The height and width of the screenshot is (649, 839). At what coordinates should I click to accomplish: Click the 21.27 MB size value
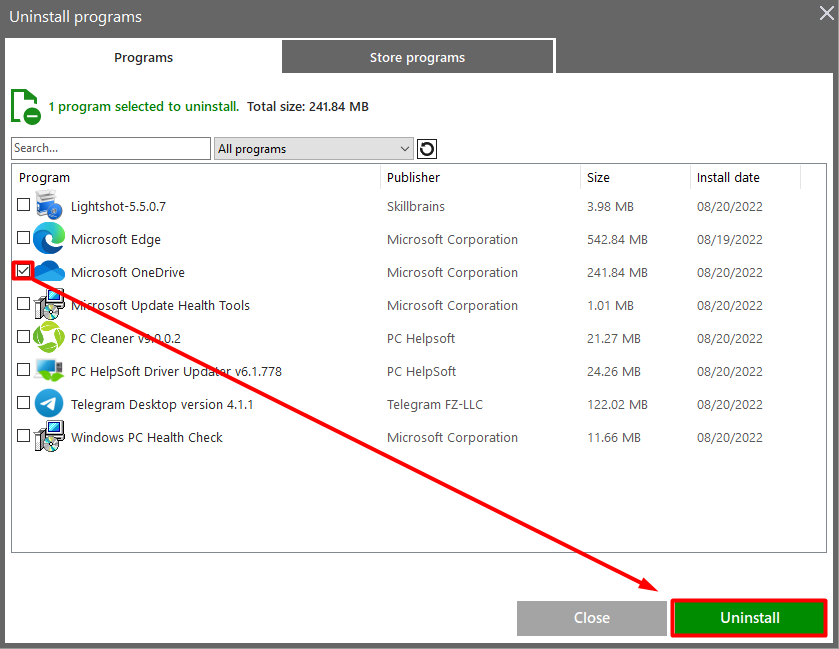pos(613,339)
